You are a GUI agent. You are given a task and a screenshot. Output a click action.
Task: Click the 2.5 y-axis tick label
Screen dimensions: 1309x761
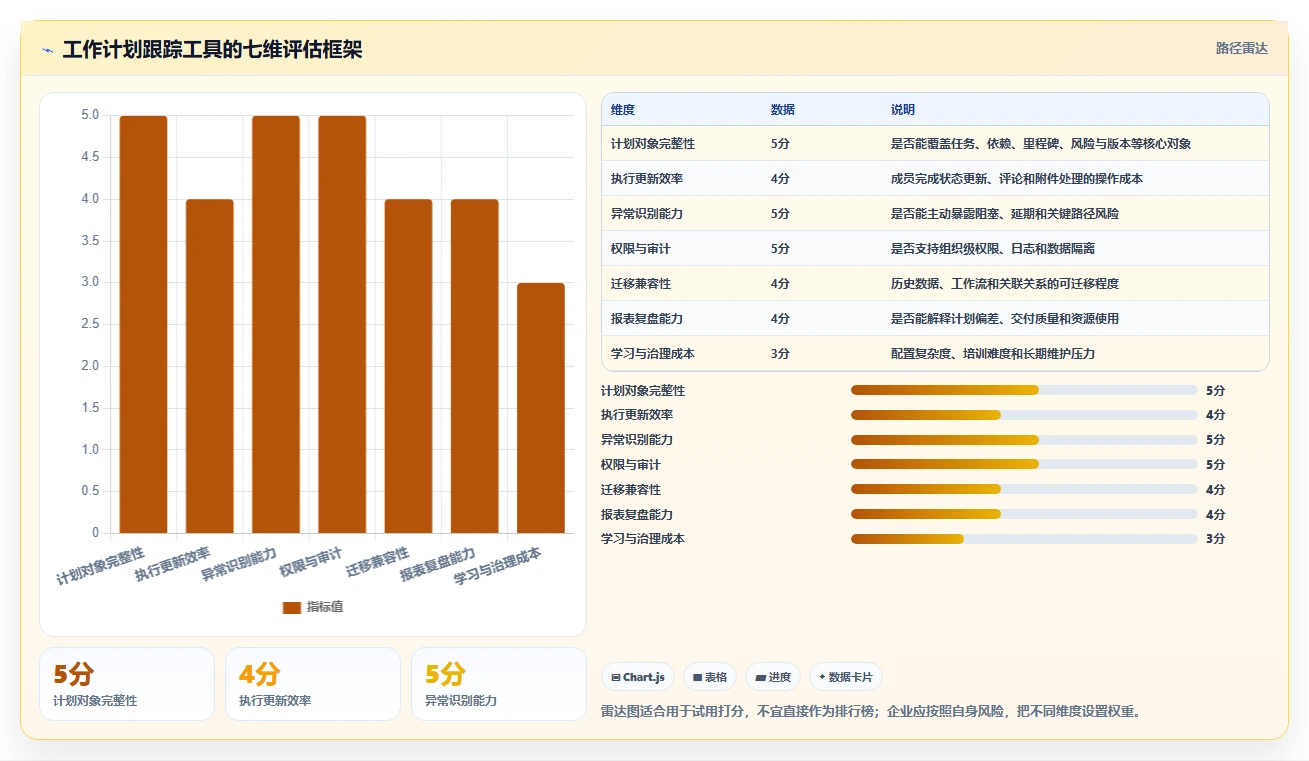90,324
